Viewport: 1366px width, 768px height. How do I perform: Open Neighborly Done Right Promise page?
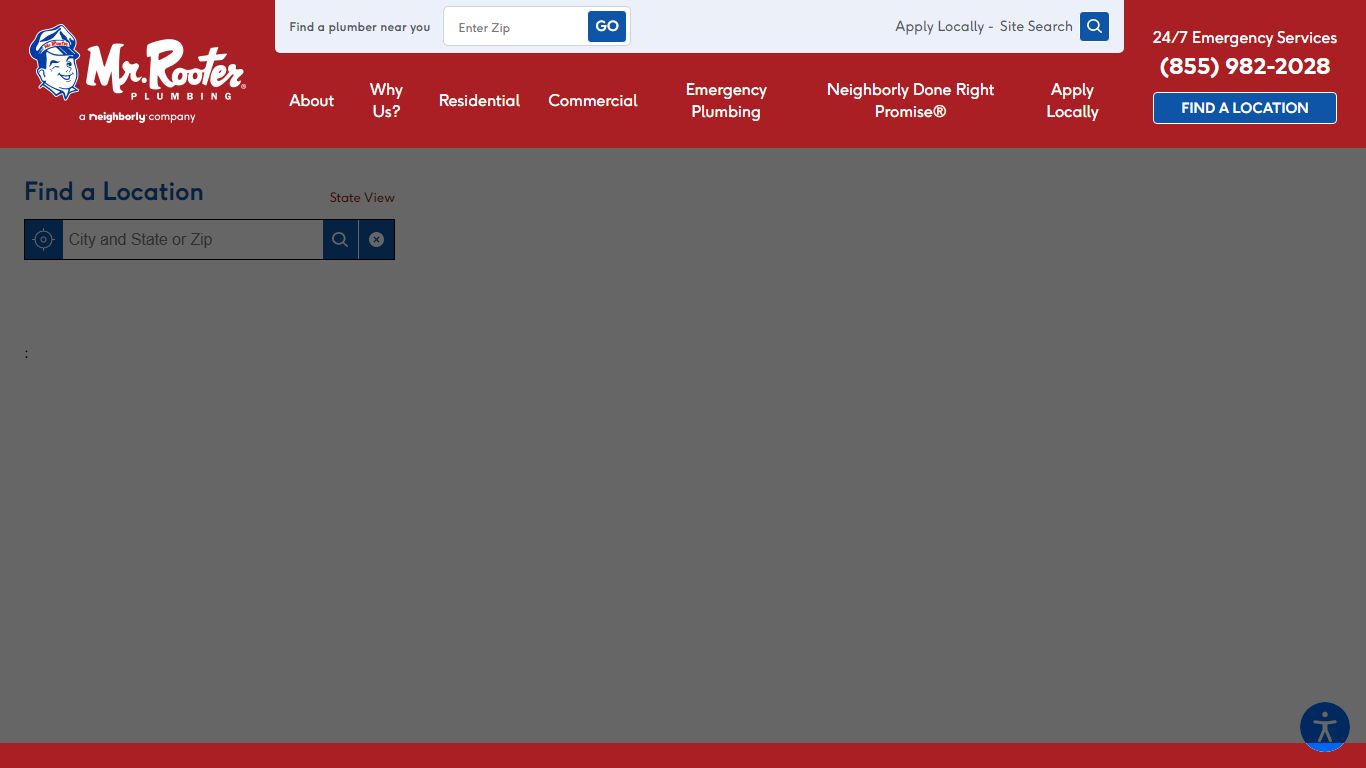pos(910,101)
